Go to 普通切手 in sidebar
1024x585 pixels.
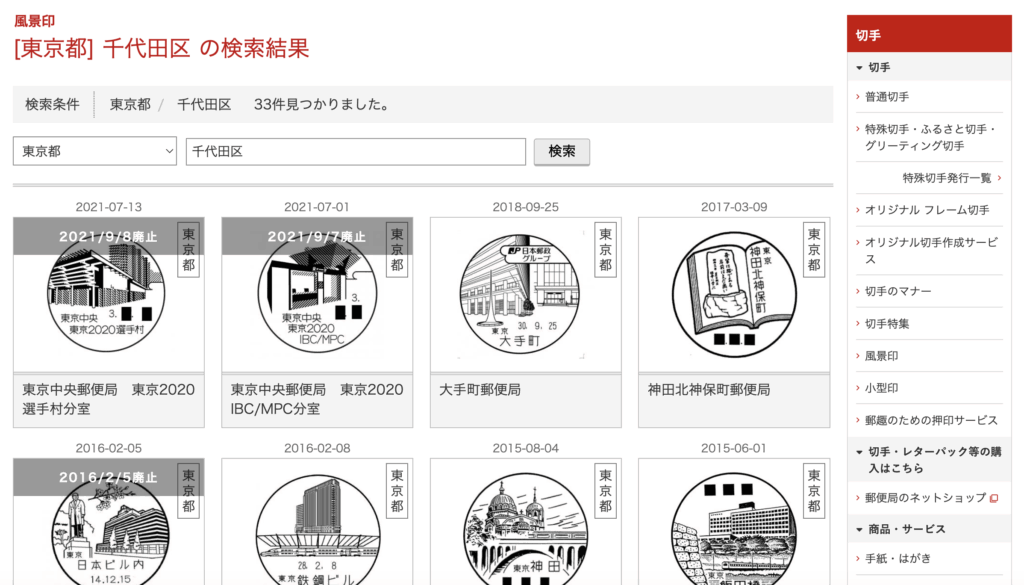887,97
